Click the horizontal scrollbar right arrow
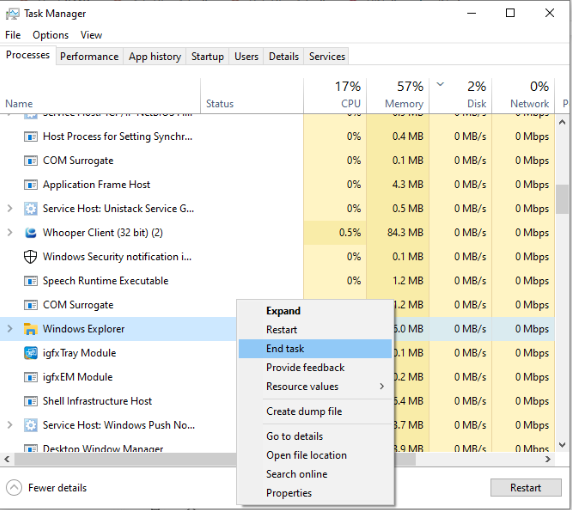572x510 pixels. 548,459
